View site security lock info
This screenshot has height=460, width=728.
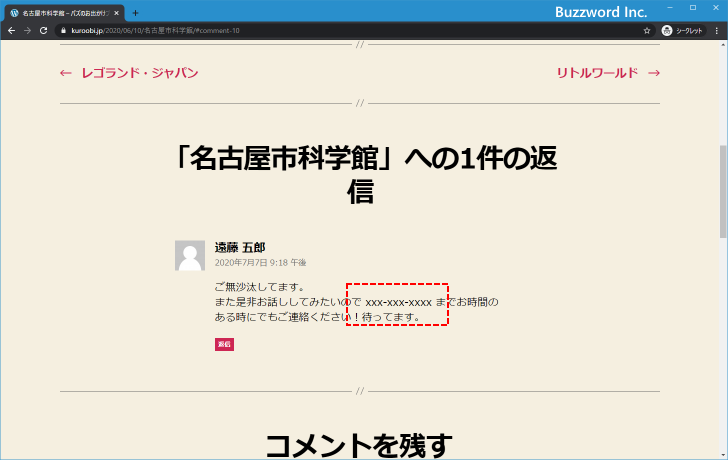(x=64, y=31)
